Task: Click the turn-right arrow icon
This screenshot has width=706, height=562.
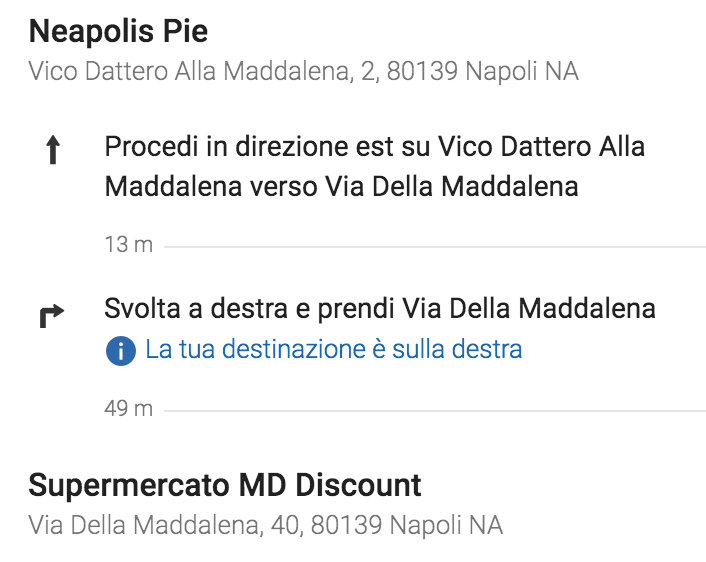Action: tap(52, 316)
